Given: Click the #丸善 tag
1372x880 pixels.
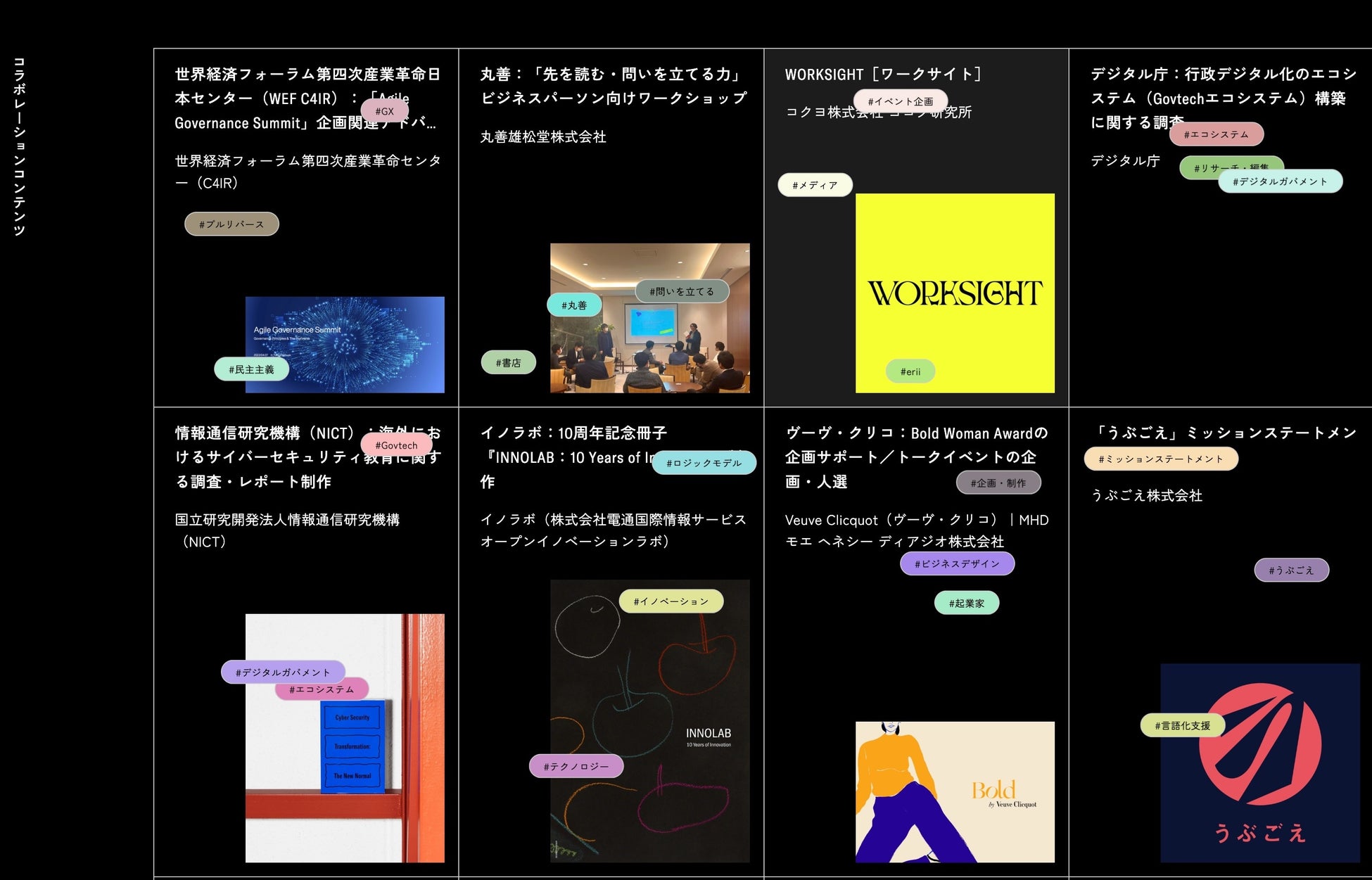Looking at the screenshot, I should (574, 305).
